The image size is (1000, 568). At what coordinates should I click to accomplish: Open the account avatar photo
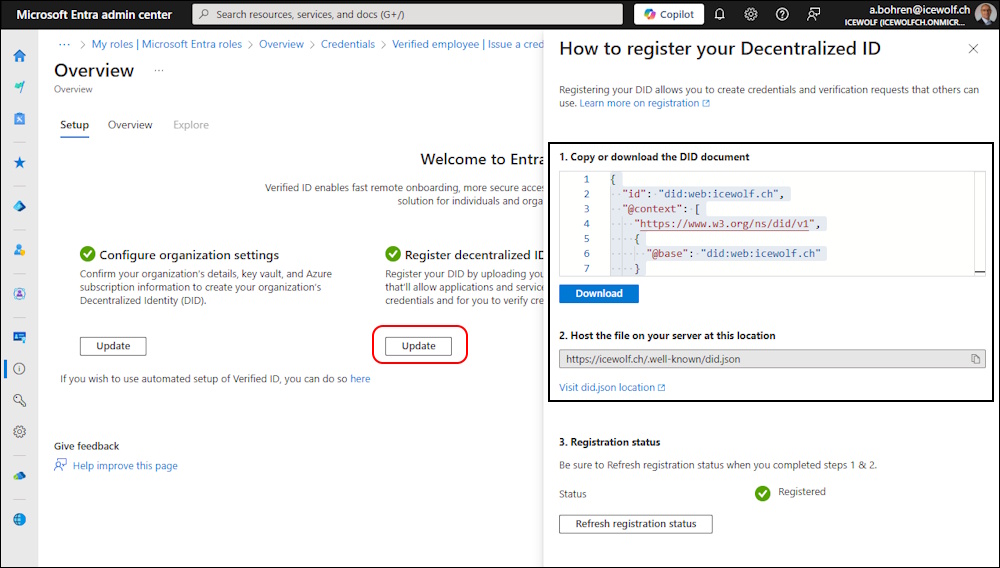tap(985, 14)
